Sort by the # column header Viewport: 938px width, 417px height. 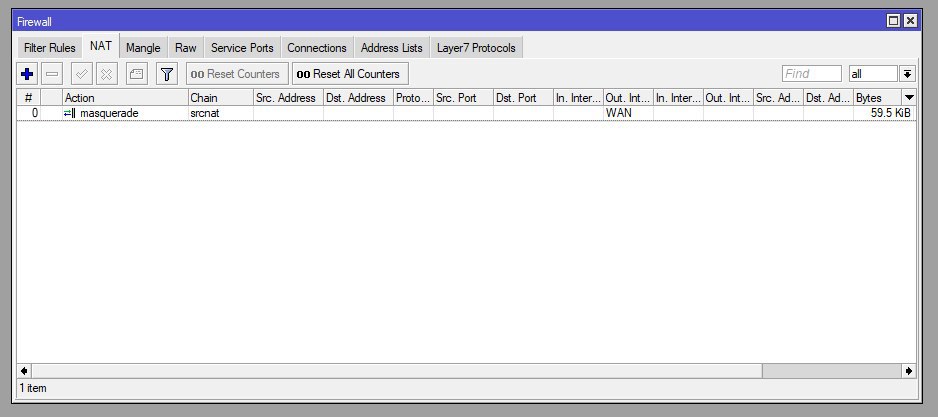pos(28,98)
